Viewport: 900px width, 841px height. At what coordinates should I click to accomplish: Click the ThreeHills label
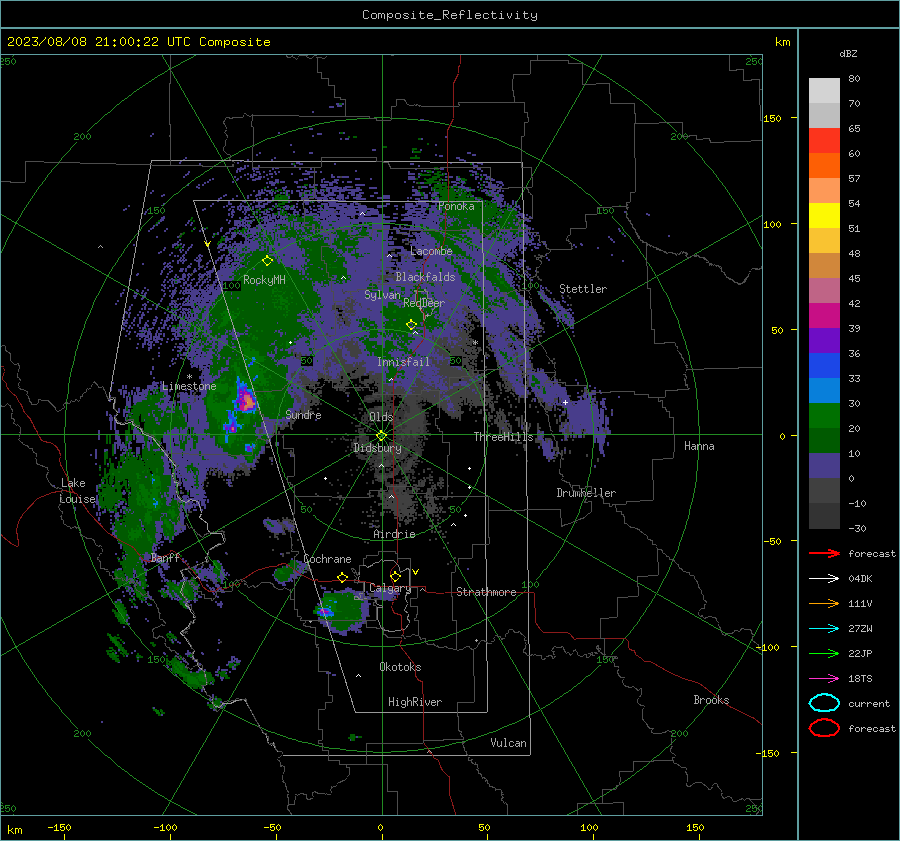tap(503, 437)
